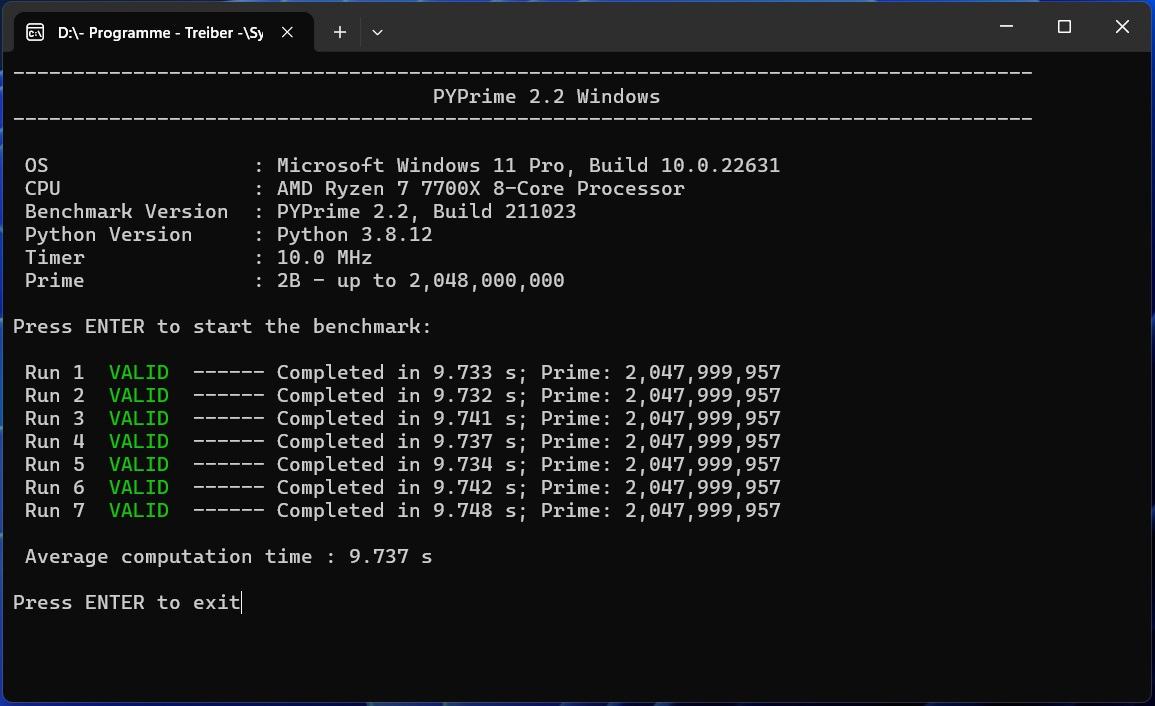Click the green VALID status of Run 6
1155x706 pixels.
click(138, 487)
